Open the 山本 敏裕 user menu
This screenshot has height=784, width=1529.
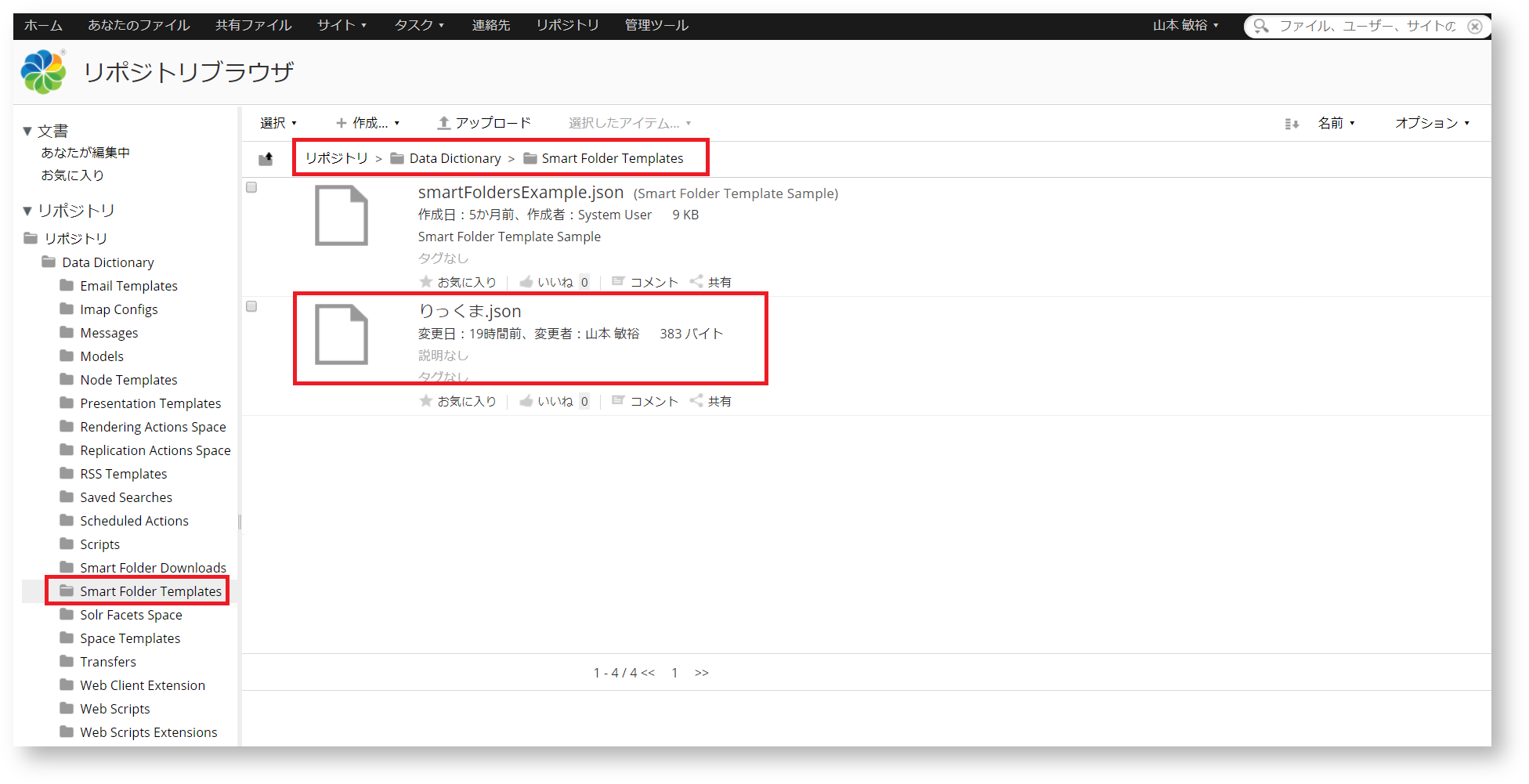(1185, 25)
